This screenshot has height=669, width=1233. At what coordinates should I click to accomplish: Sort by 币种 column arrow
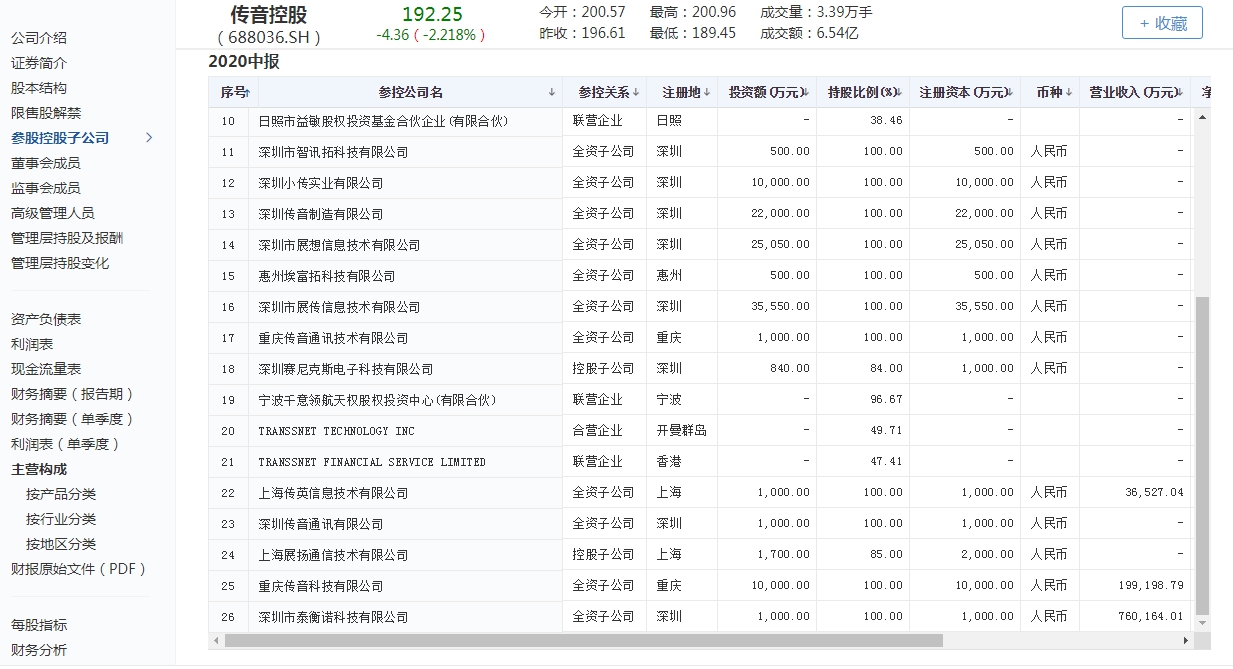(1068, 92)
